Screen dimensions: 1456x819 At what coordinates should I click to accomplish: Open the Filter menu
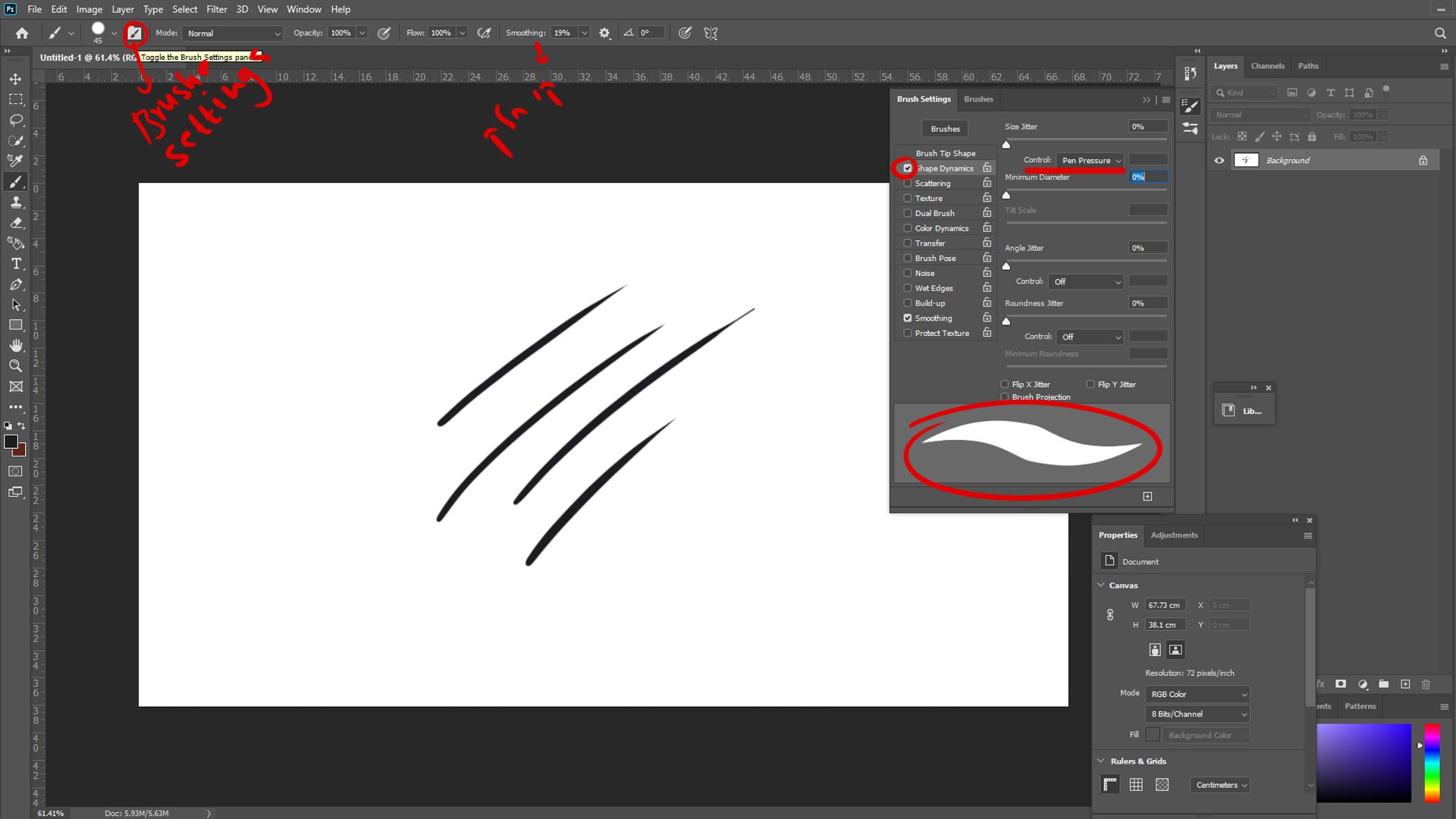[x=216, y=9]
